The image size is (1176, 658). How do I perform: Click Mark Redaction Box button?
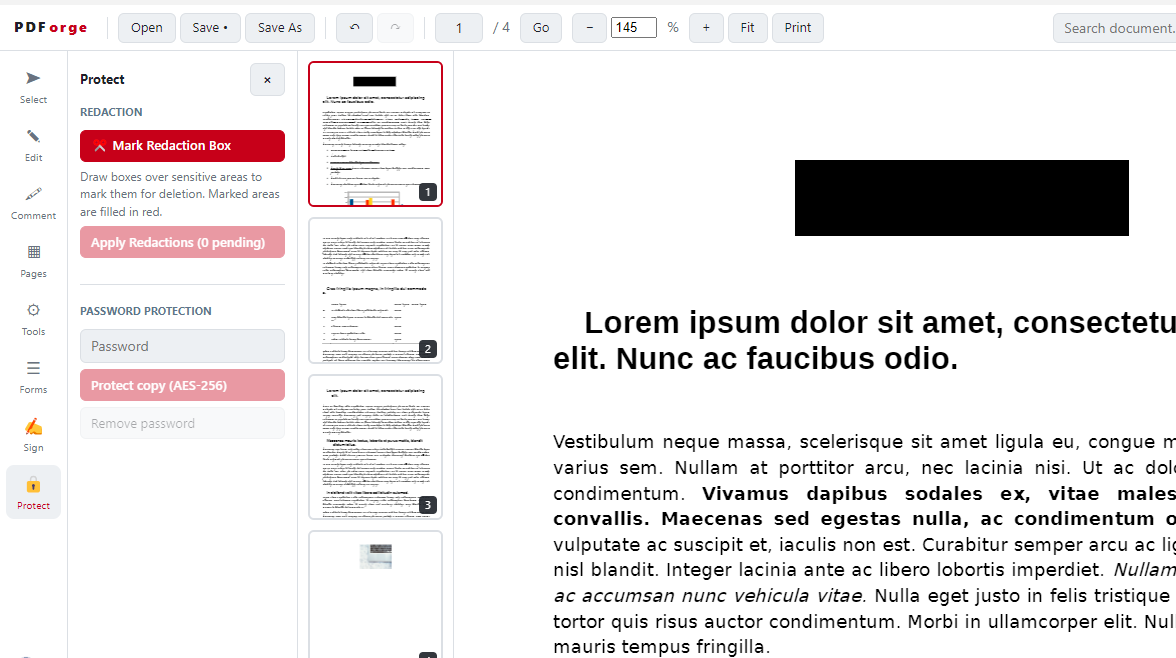[x=182, y=146]
